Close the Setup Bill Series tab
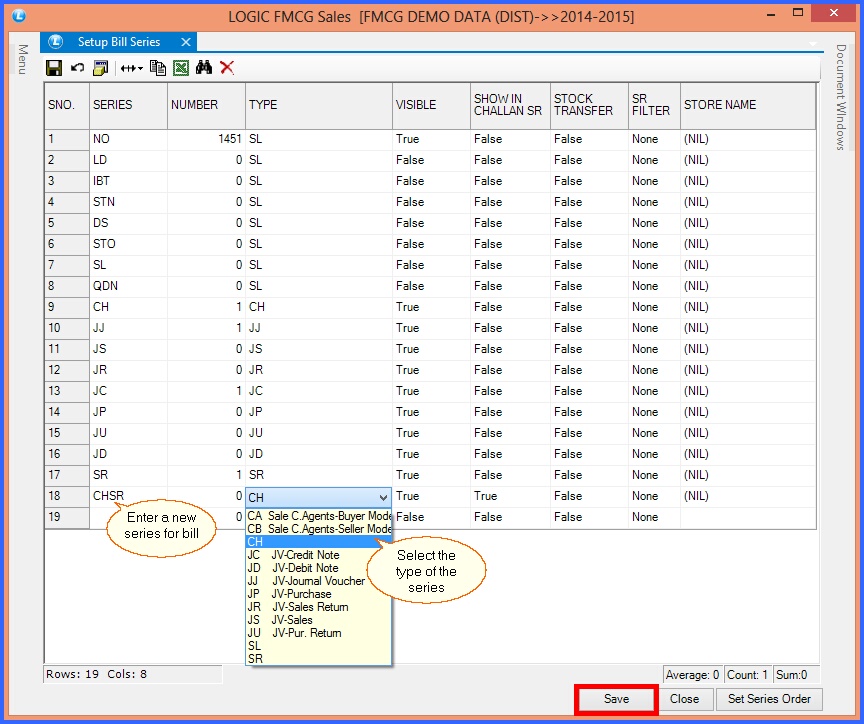The width and height of the screenshot is (864, 724). tap(186, 42)
